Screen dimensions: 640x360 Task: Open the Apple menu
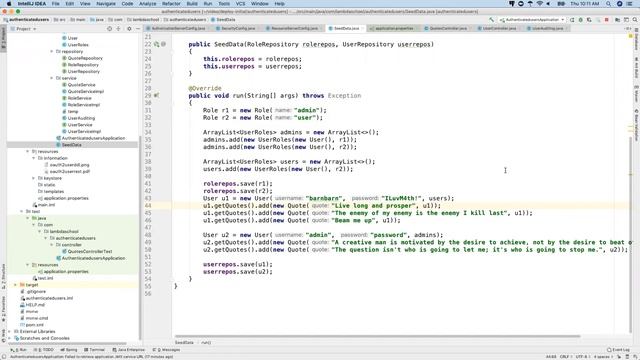pyautogui.click(x=9, y=4)
